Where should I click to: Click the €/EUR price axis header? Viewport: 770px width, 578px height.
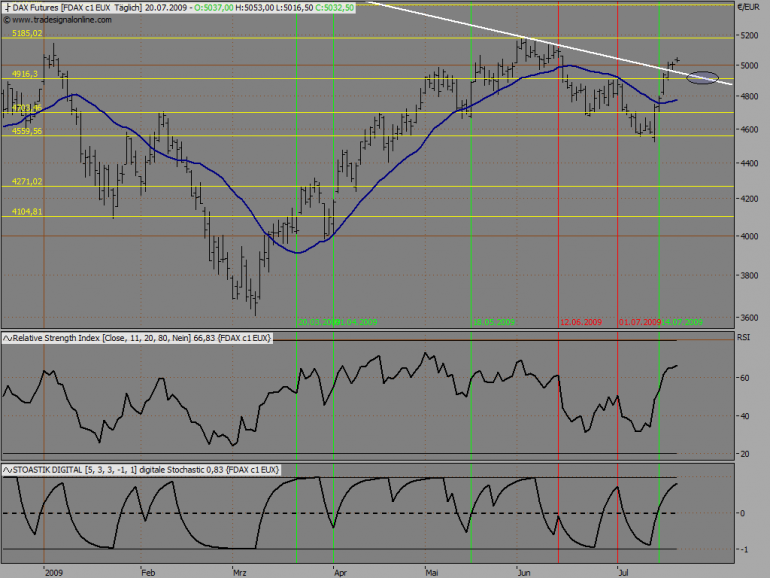(x=748, y=7)
